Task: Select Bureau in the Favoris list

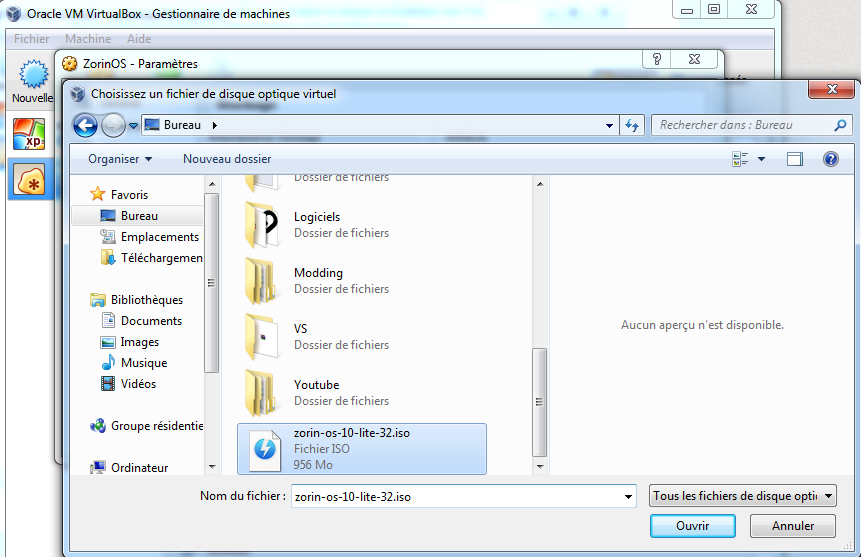Action: (x=139, y=216)
